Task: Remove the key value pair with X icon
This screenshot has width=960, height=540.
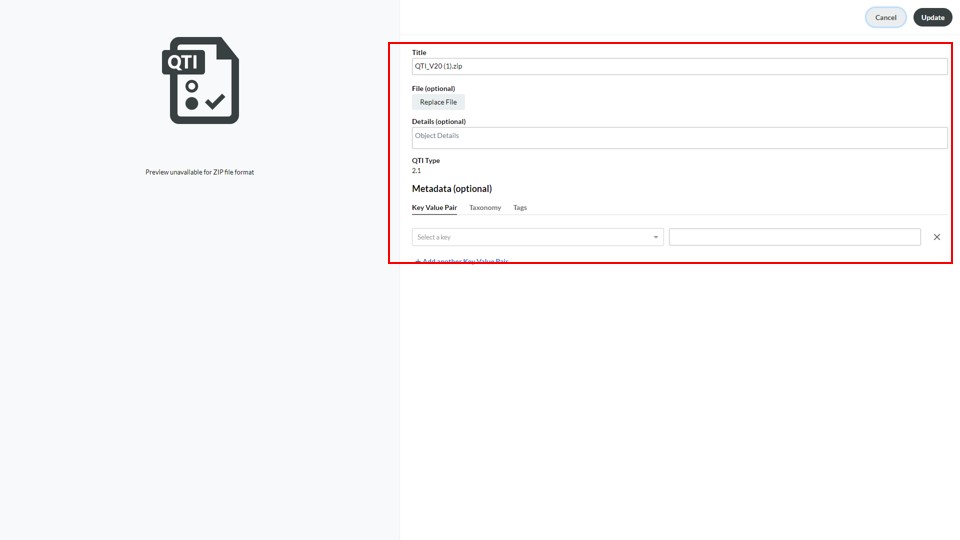Action: pyautogui.click(x=937, y=237)
